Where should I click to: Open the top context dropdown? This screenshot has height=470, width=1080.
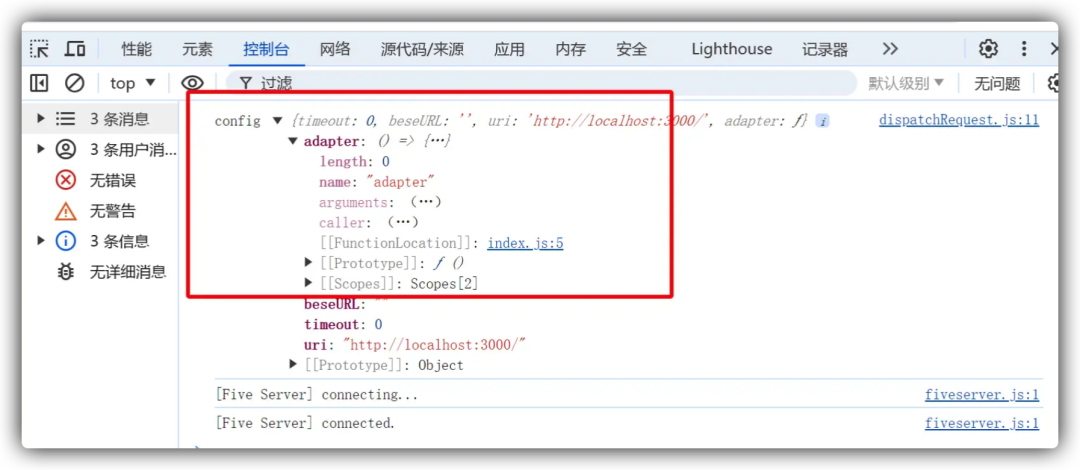click(133, 83)
